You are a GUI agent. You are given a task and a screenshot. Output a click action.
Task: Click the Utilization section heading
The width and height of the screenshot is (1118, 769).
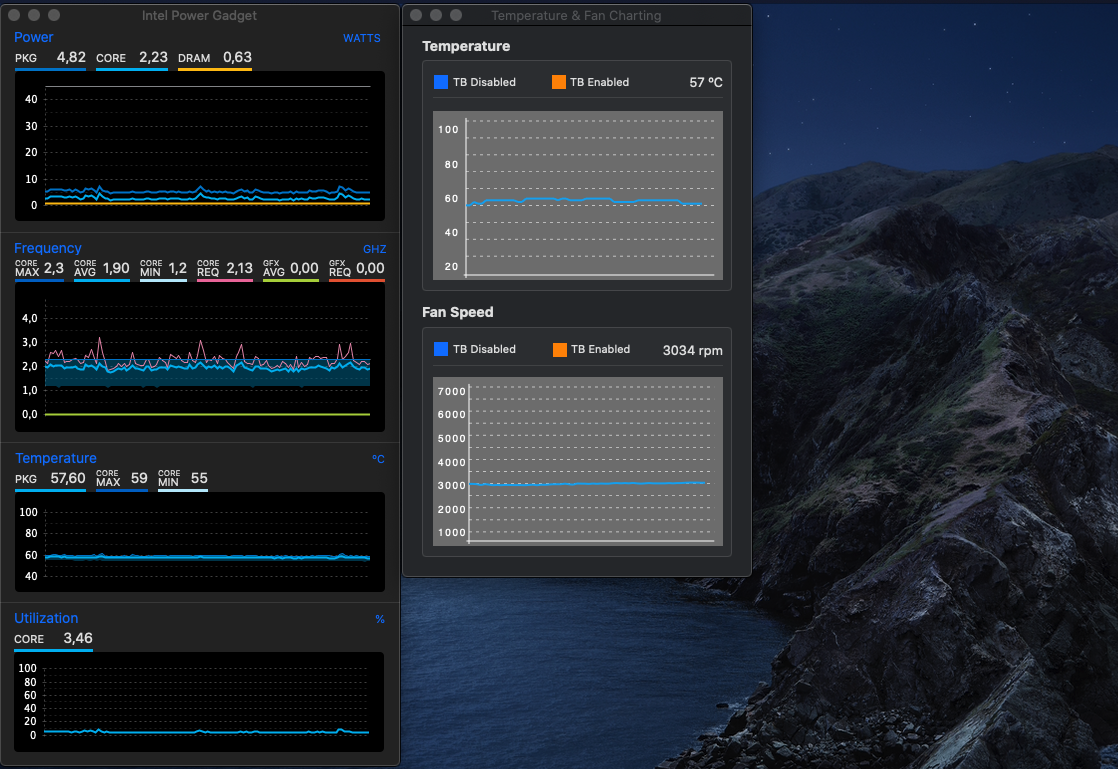coord(46,618)
